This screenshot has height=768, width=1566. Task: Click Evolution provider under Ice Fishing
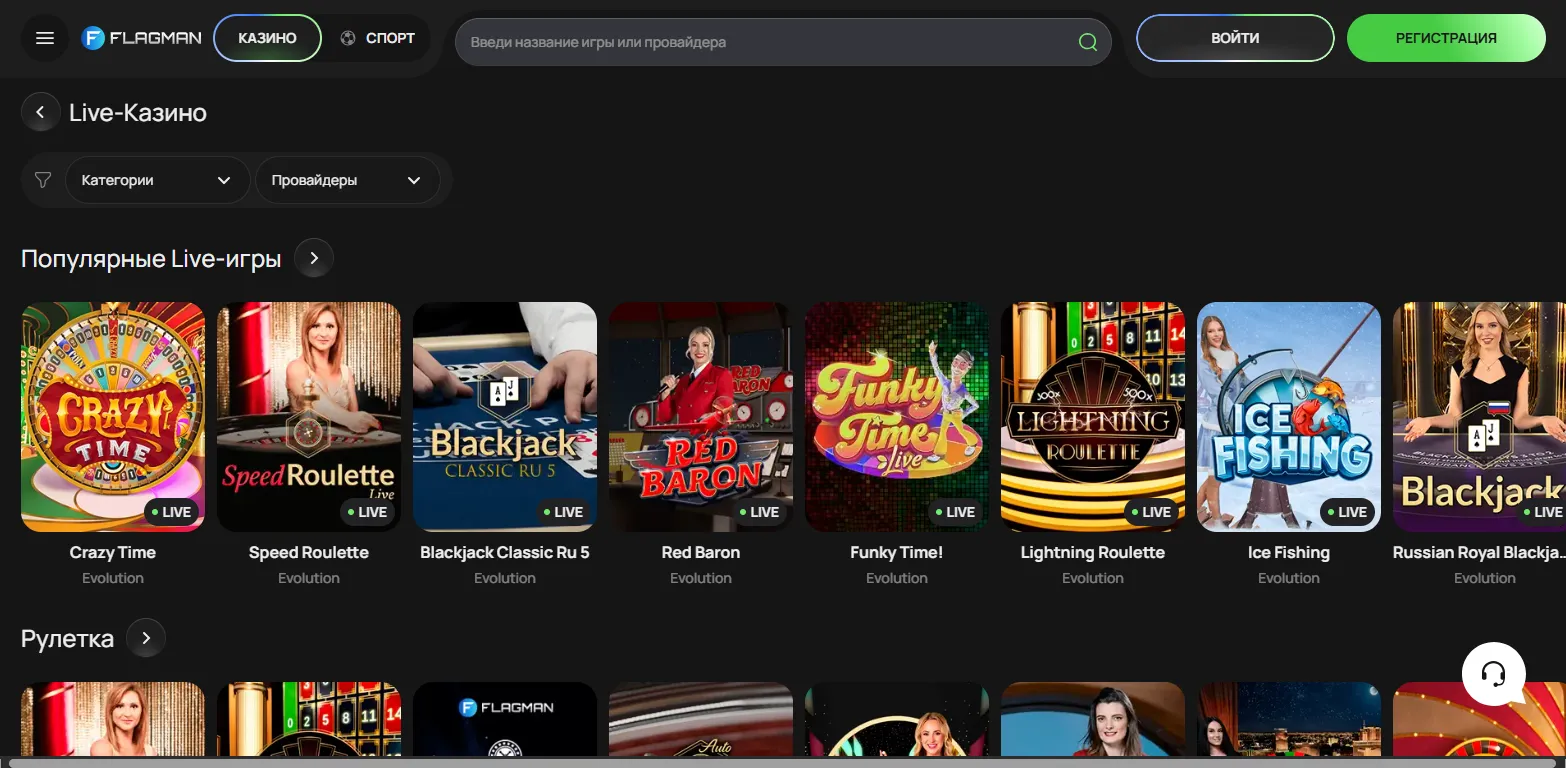[1289, 578]
